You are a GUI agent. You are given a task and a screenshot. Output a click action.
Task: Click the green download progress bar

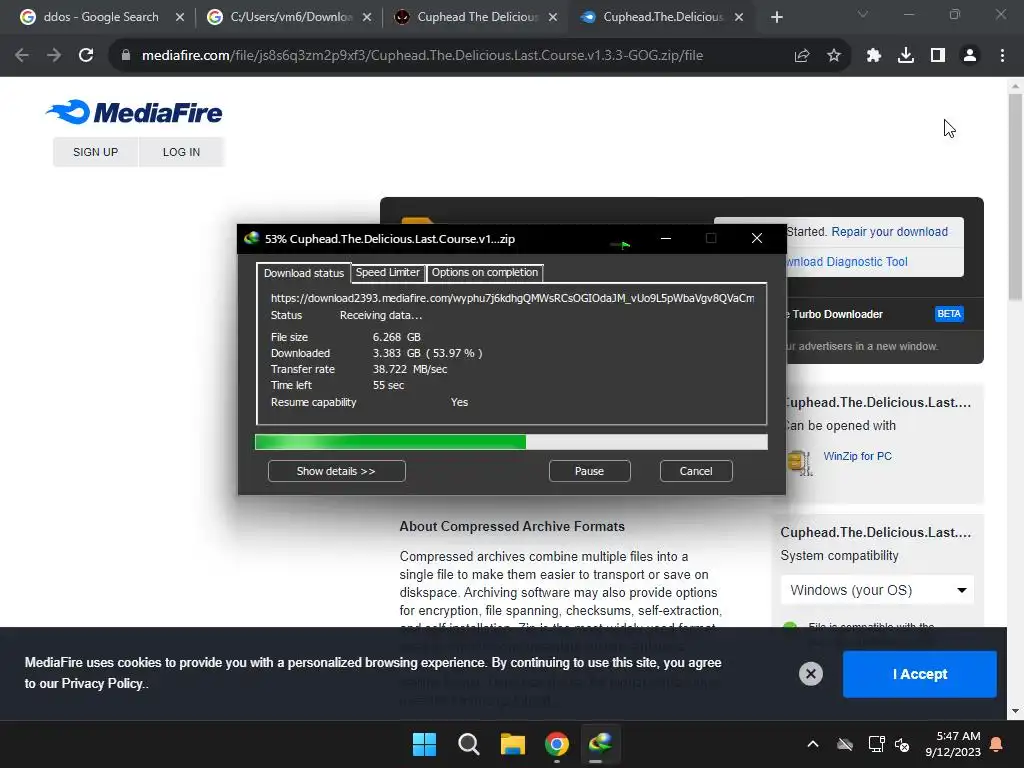tap(511, 442)
